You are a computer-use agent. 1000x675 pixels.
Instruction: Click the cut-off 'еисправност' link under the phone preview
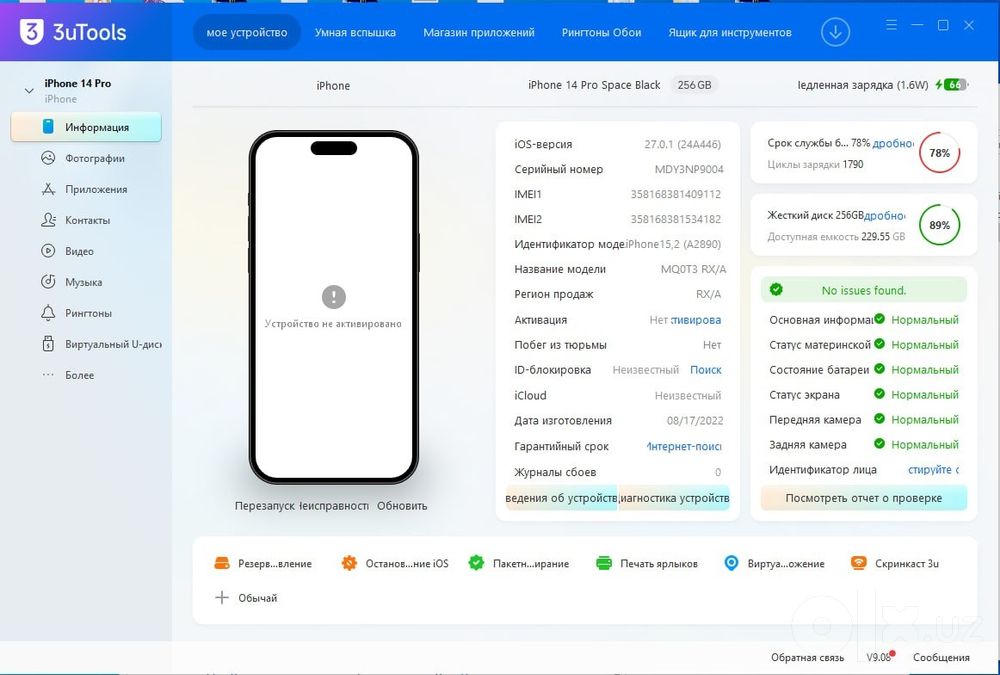[x=334, y=505]
